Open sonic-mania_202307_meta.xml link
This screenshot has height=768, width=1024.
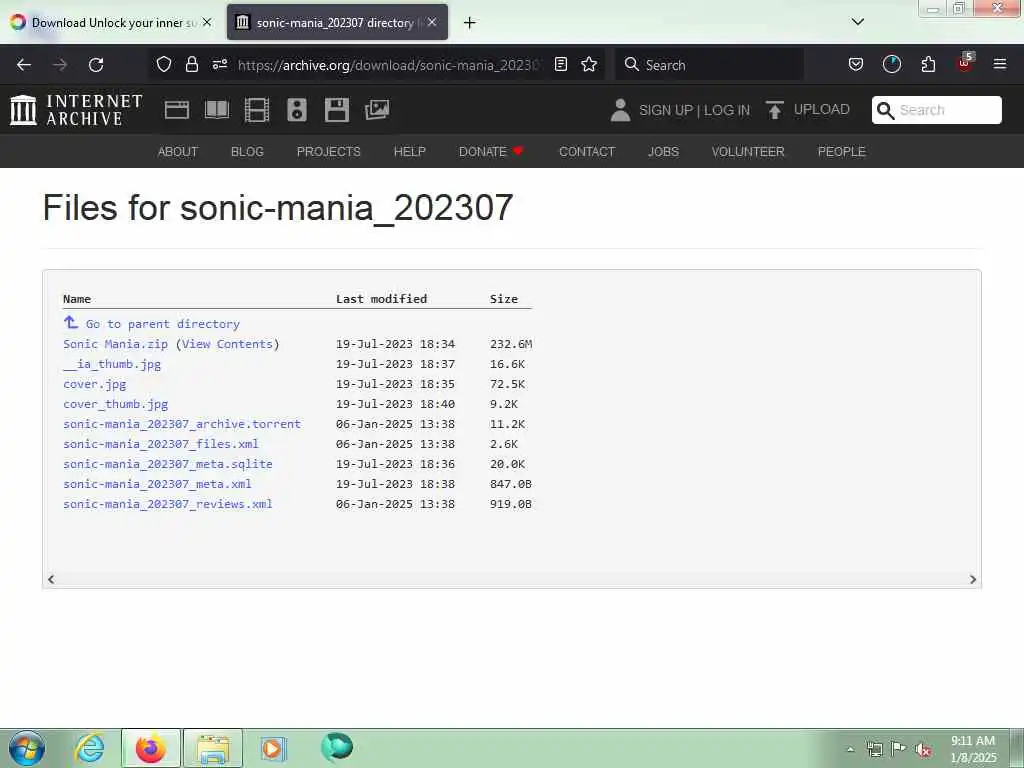[x=157, y=484]
